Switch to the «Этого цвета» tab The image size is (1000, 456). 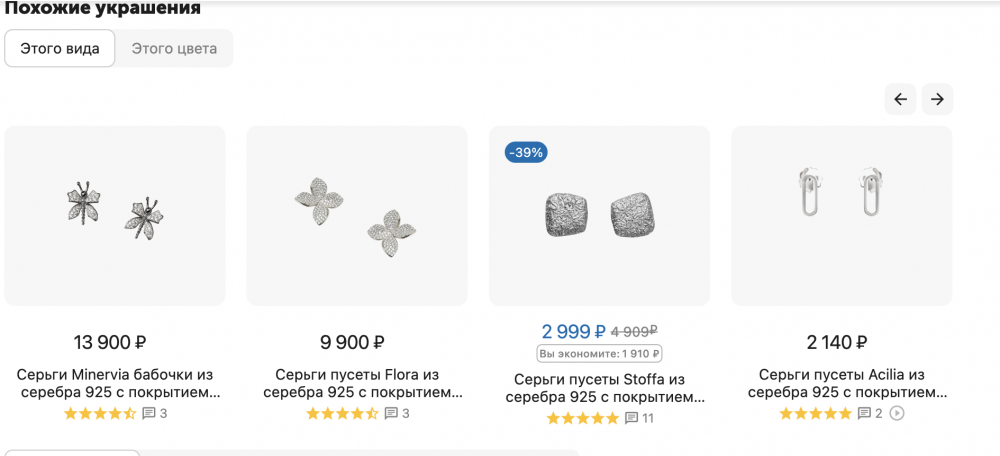click(174, 48)
